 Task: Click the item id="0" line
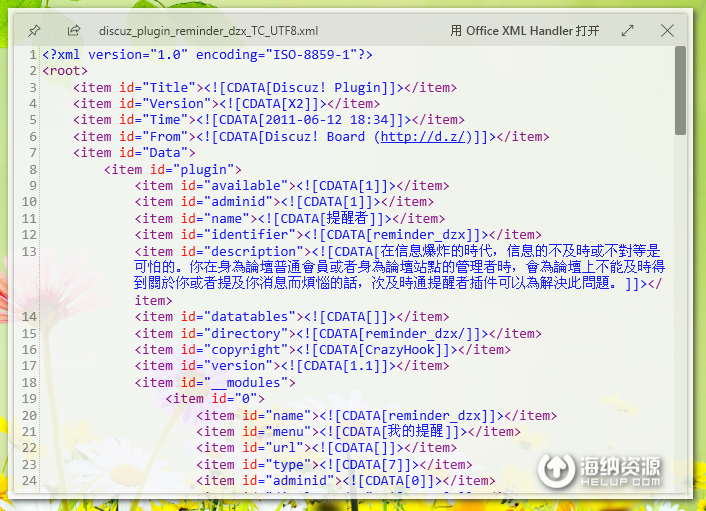coord(215,398)
